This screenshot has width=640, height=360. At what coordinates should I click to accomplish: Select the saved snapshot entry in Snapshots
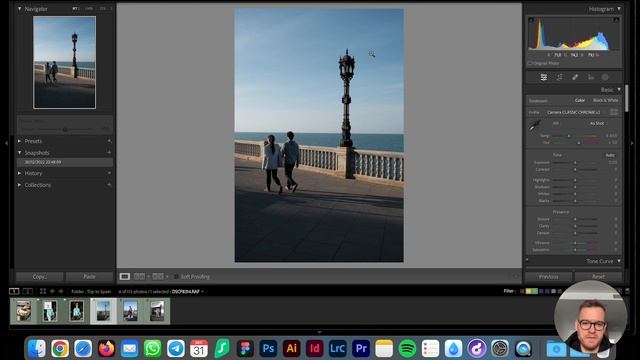click(64, 162)
